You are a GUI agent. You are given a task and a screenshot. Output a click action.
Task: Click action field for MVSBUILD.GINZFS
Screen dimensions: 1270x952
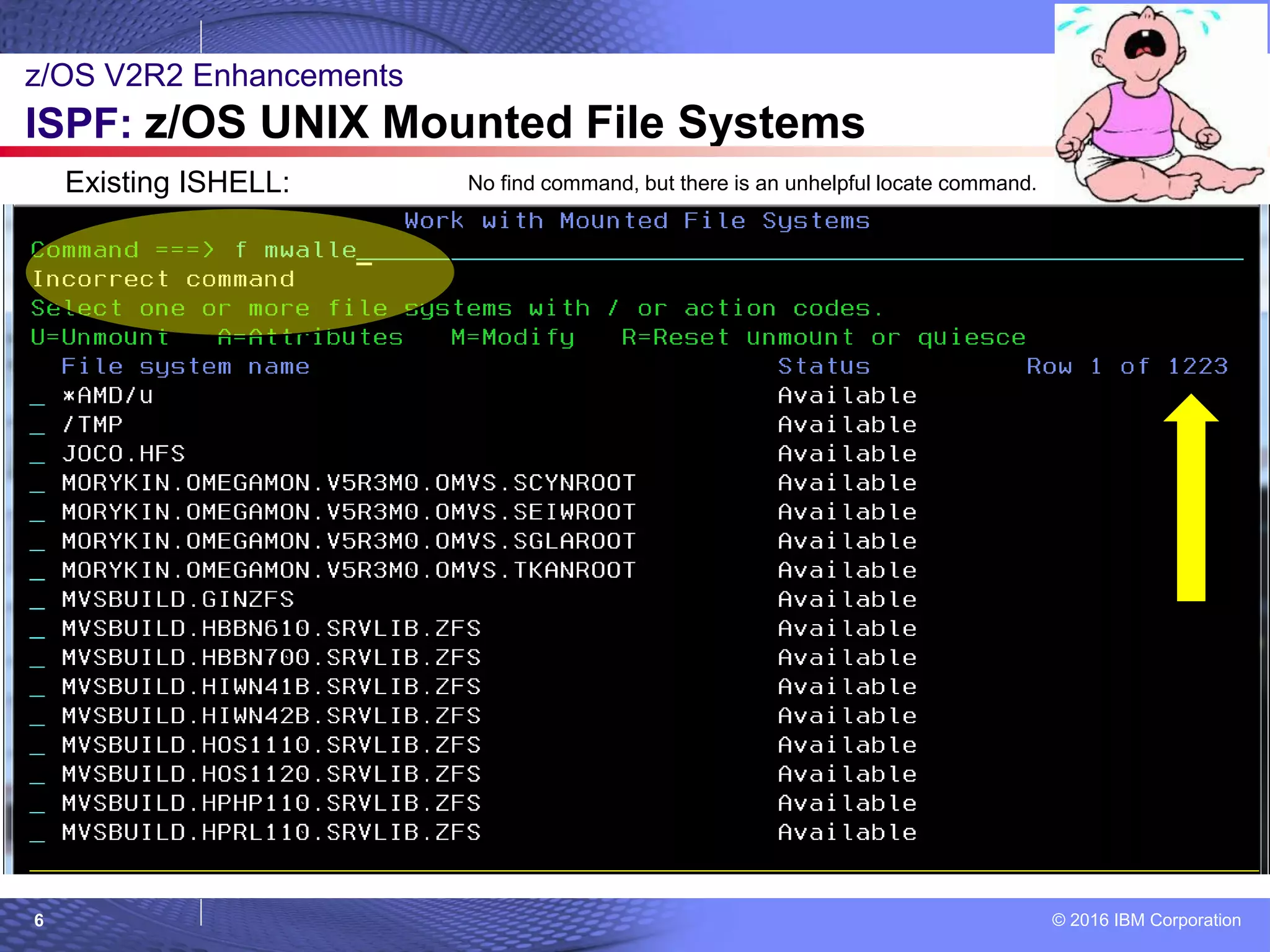(x=38, y=601)
